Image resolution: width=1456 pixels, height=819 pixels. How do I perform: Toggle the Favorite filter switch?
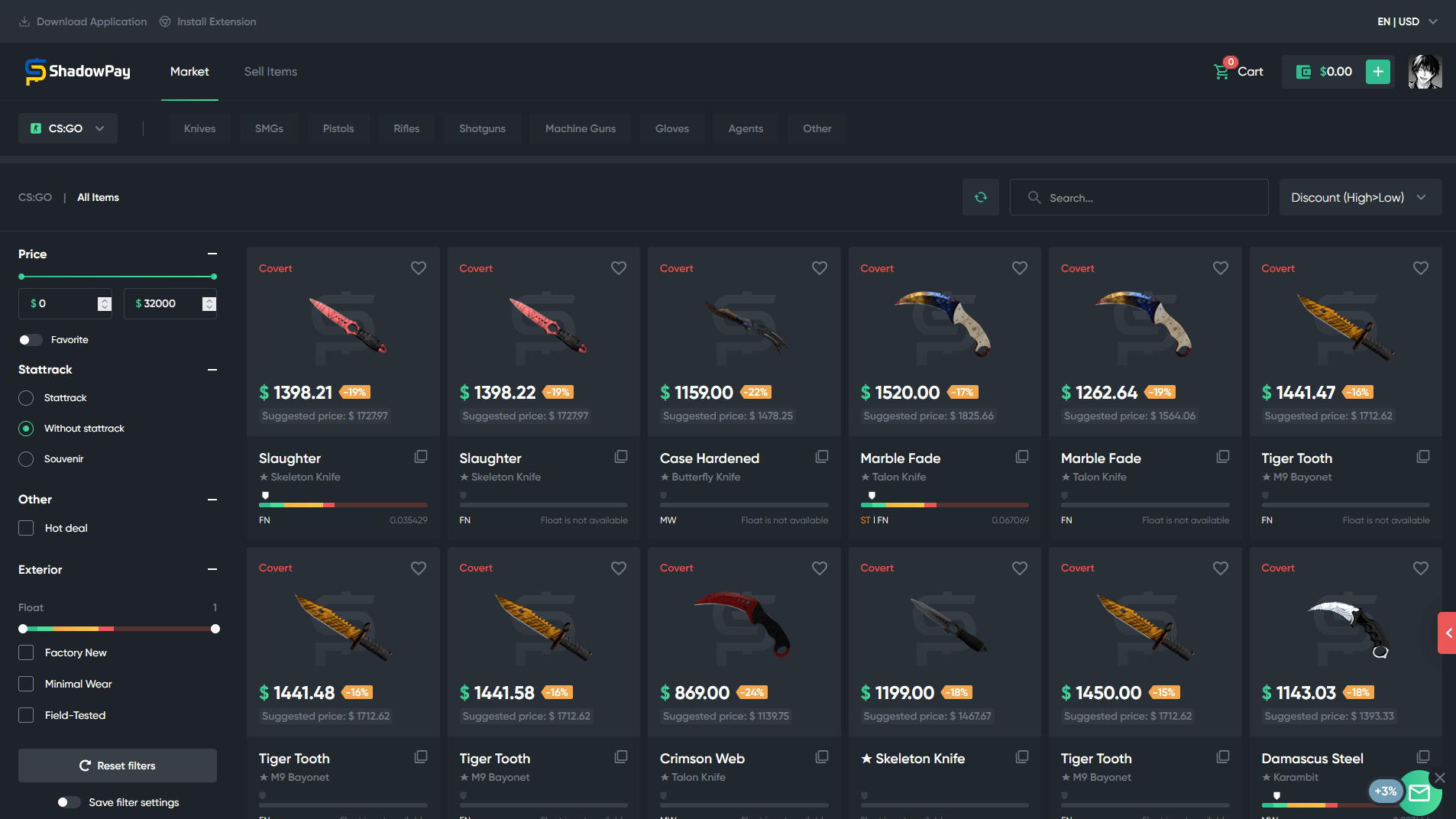click(x=30, y=340)
